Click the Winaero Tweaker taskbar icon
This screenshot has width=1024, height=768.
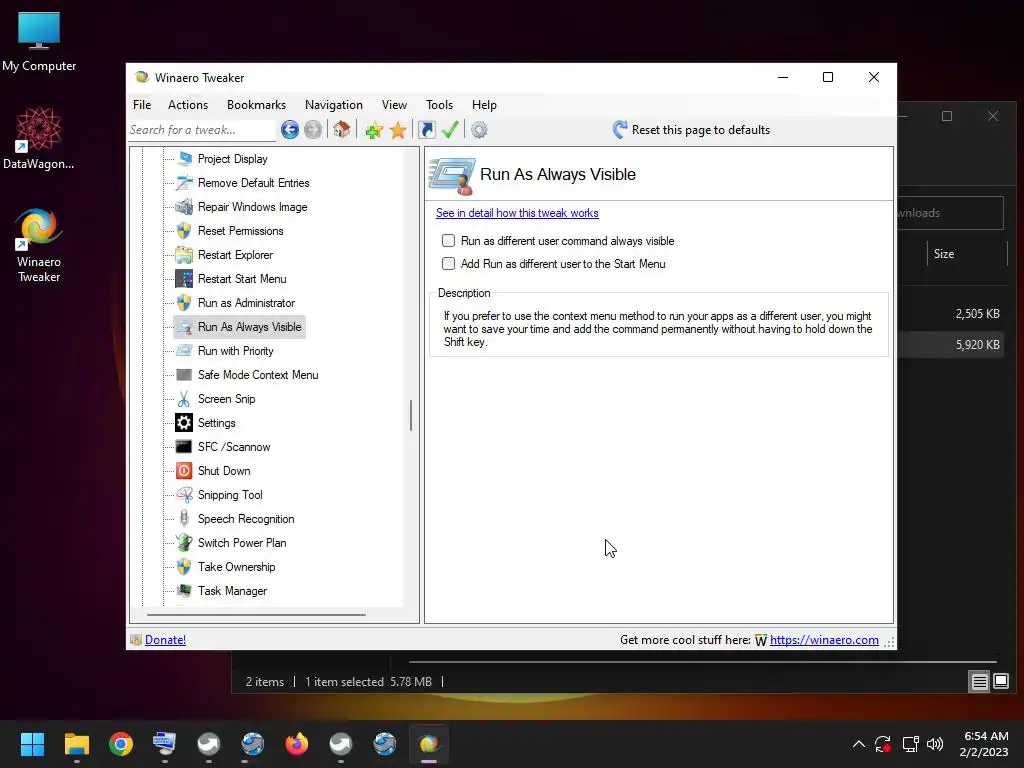(x=428, y=744)
